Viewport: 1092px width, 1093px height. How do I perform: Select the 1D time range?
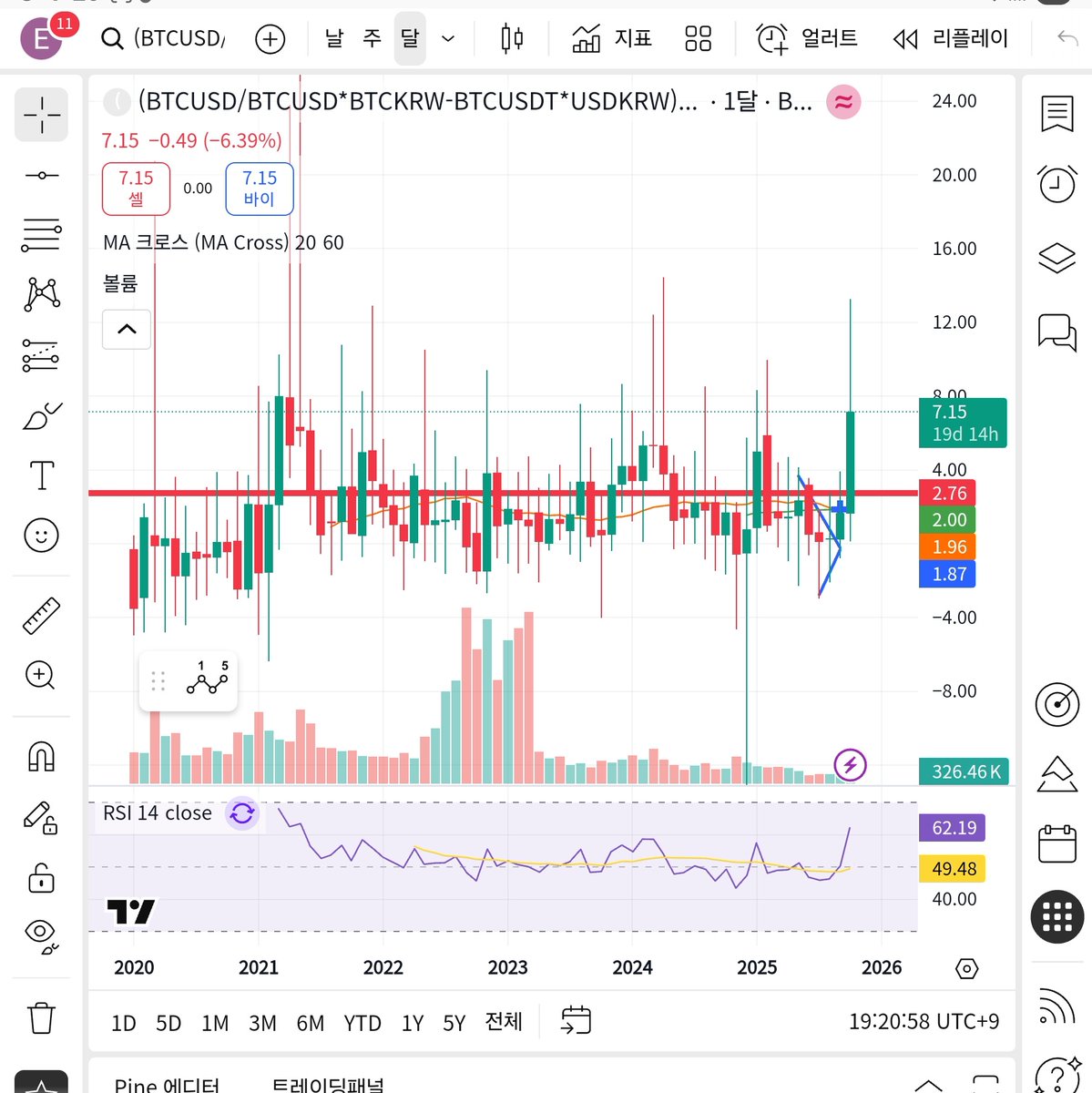pyautogui.click(x=124, y=1023)
